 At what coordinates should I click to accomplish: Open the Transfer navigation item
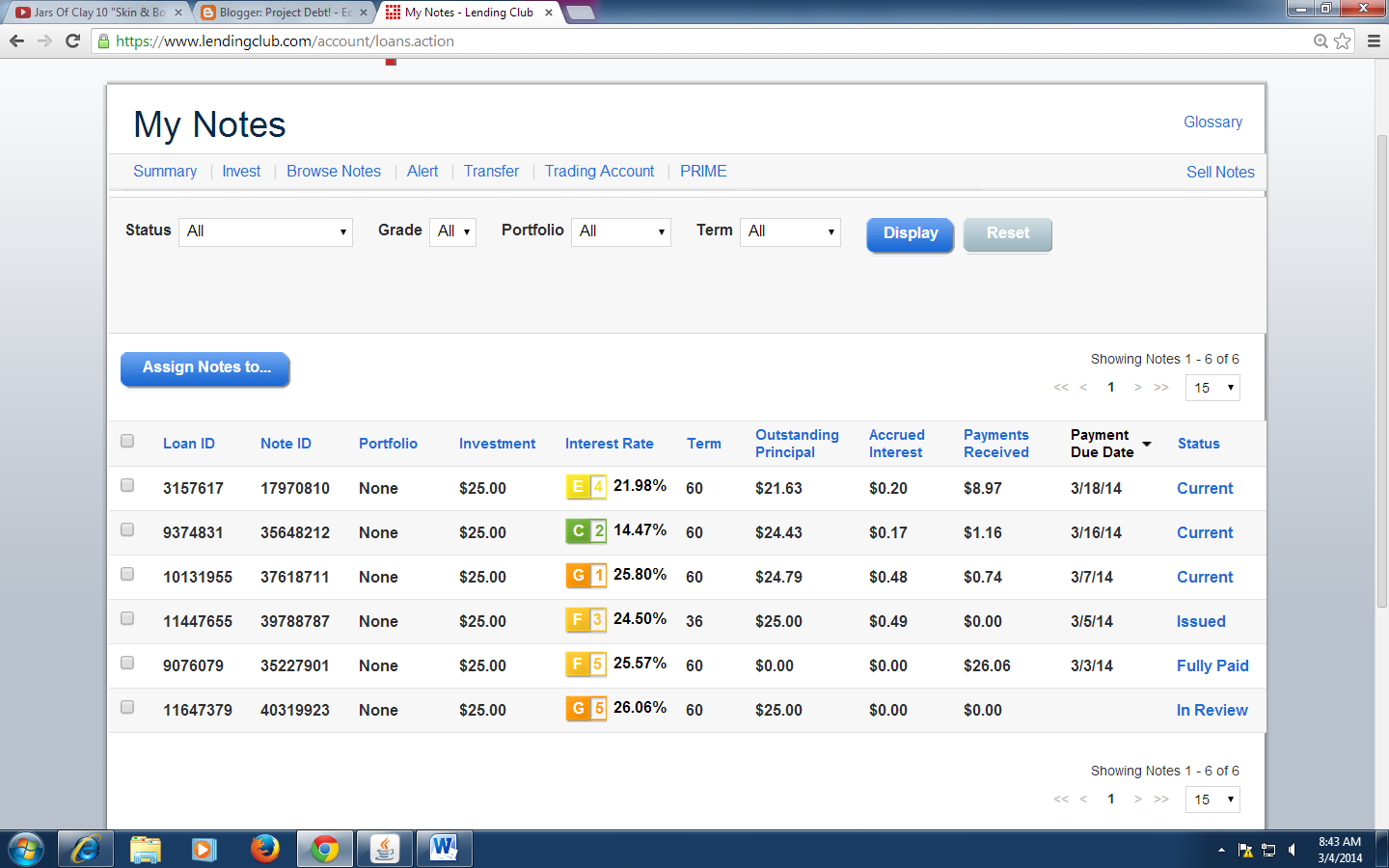tap(491, 171)
